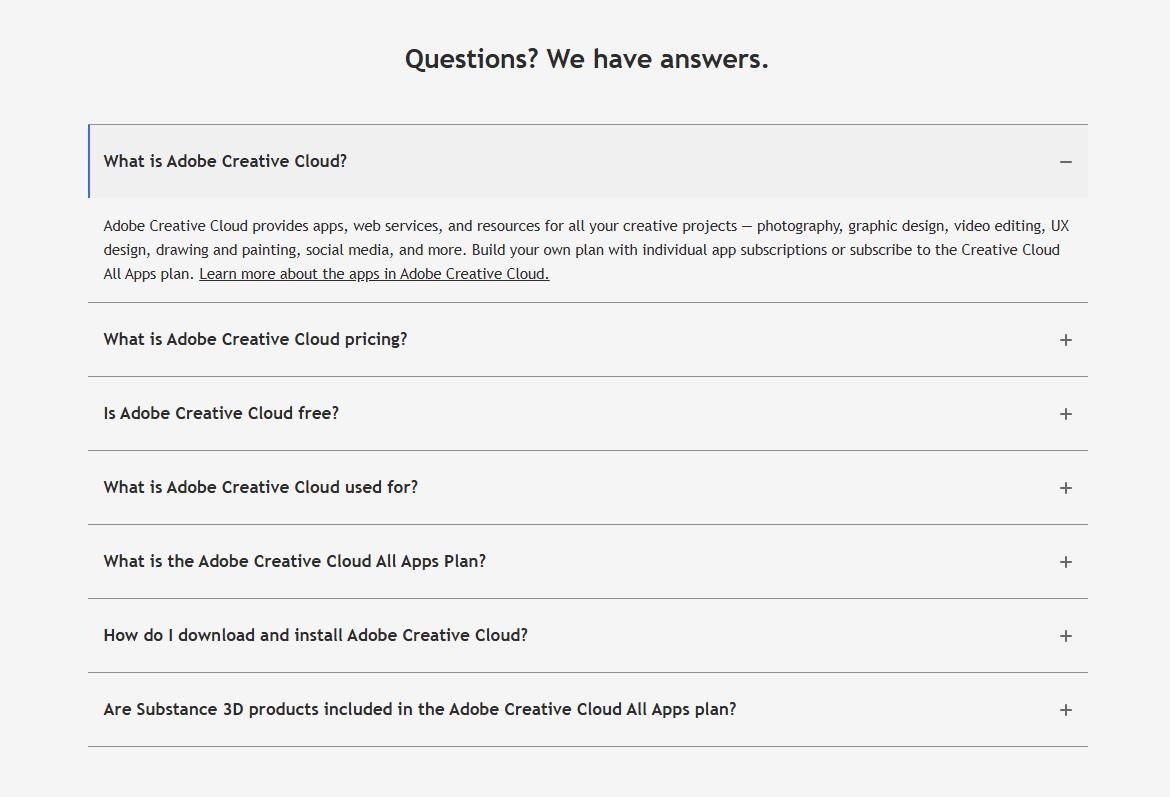Click the plus icon beside the pricing question
Image resolution: width=1170 pixels, height=797 pixels.
point(1066,340)
